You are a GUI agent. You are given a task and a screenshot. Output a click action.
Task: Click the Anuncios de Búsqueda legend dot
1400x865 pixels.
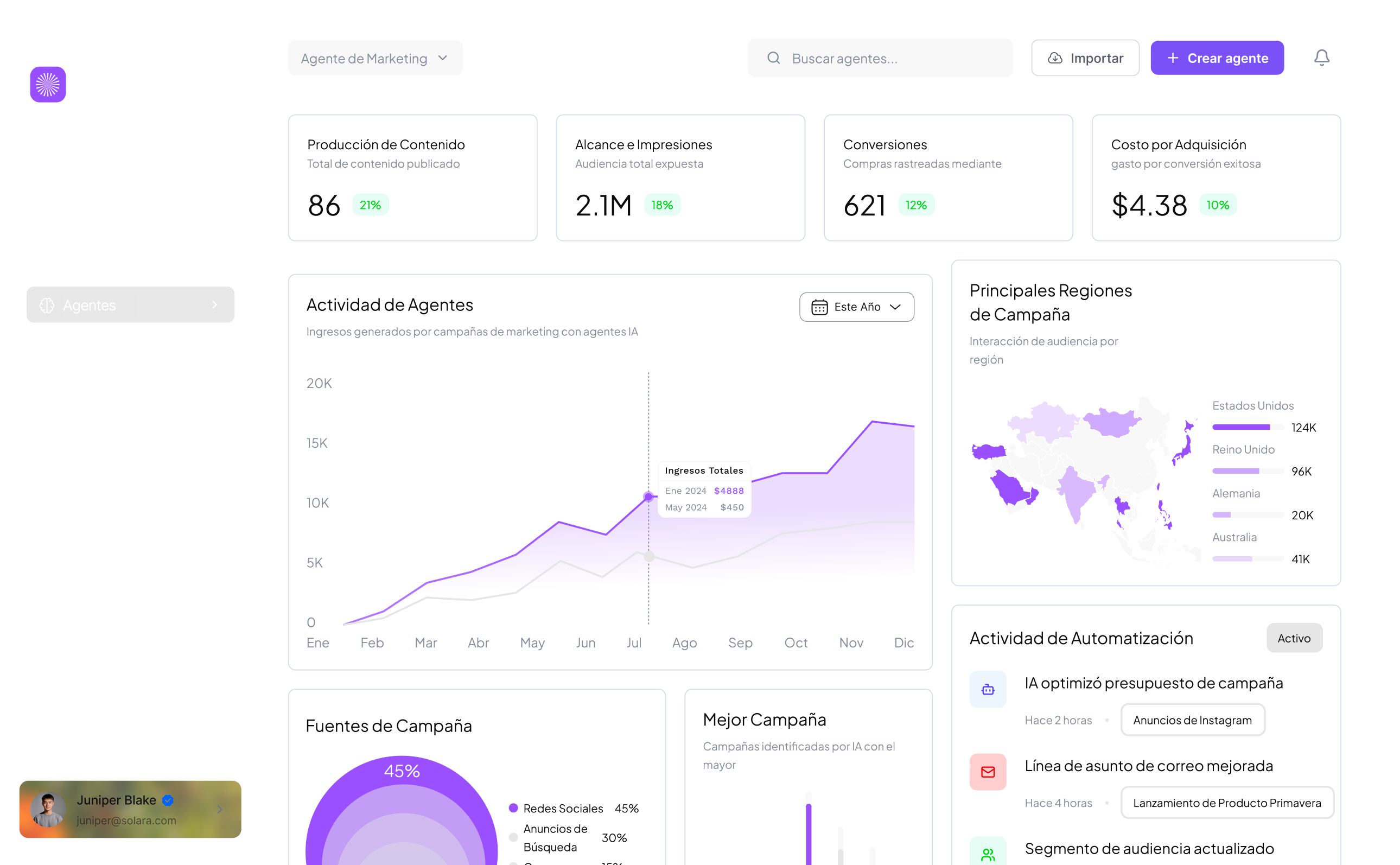[x=513, y=838]
